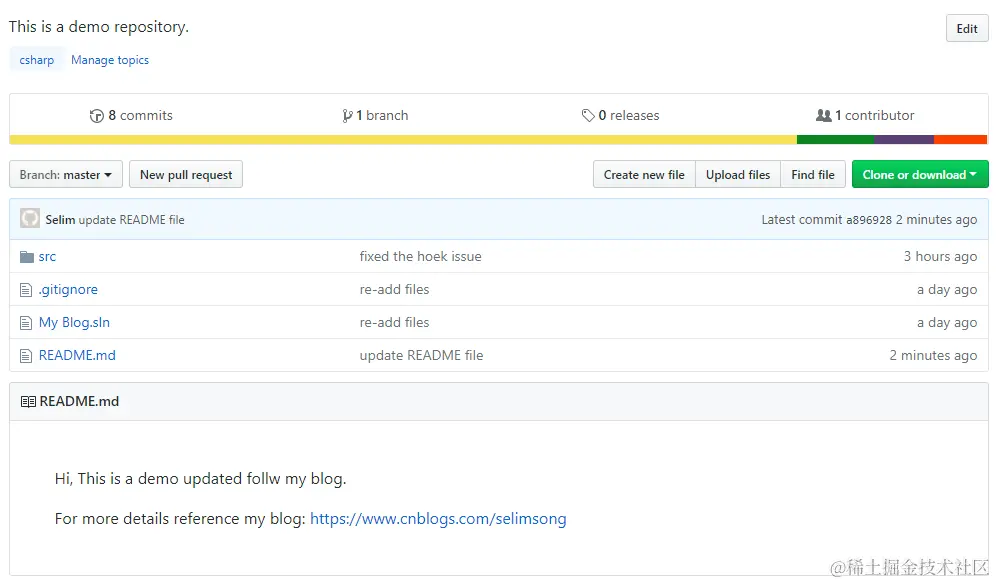Click My Blog.sln's re-add files commit message
The image size is (996, 584).
394,323
